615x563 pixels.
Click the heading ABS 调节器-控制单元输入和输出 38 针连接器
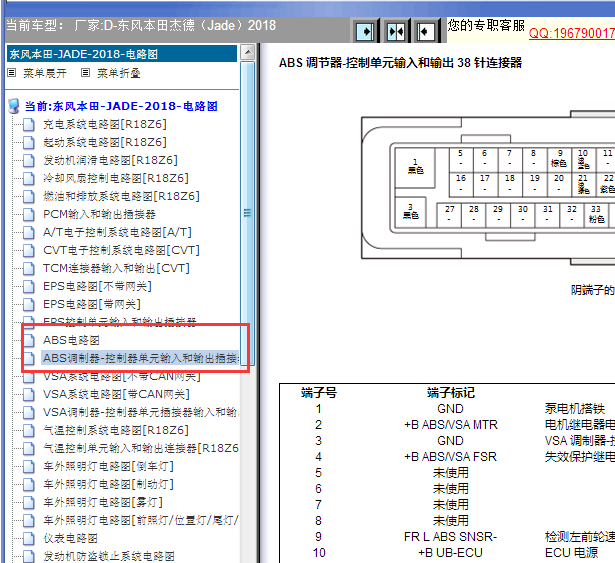pyautogui.click(x=400, y=63)
